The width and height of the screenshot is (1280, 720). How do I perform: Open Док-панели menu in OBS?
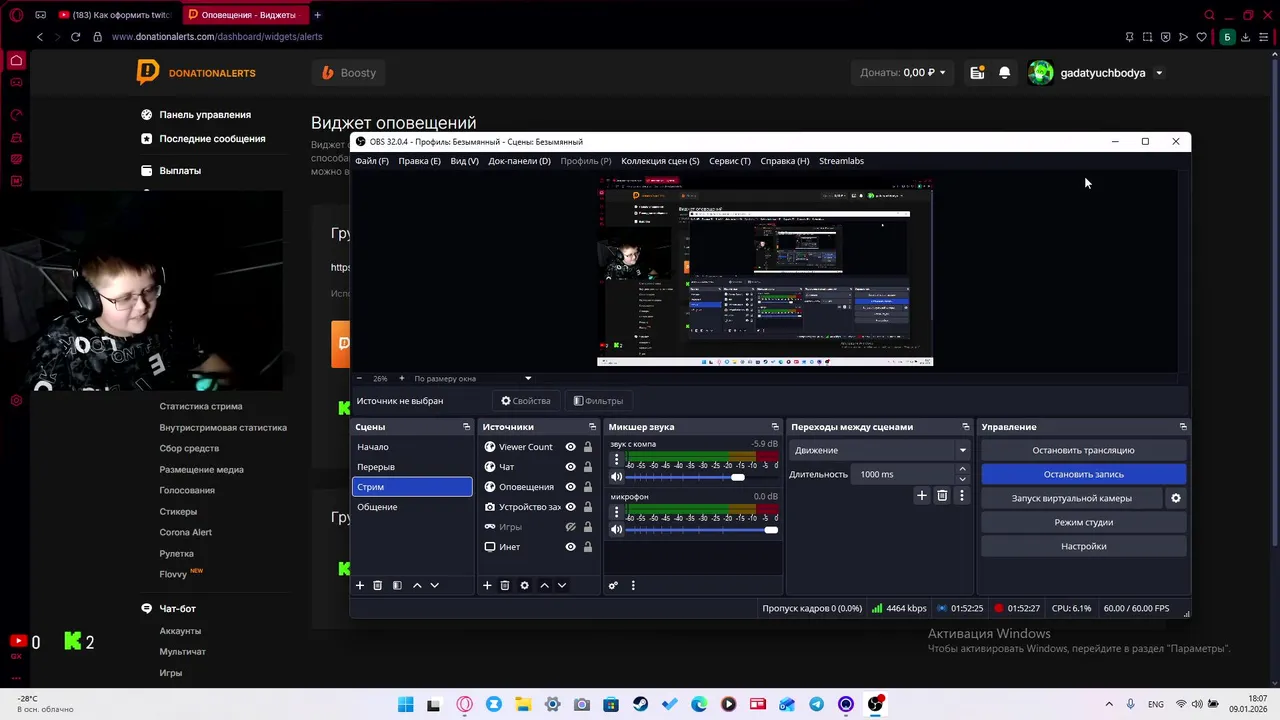coord(519,161)
